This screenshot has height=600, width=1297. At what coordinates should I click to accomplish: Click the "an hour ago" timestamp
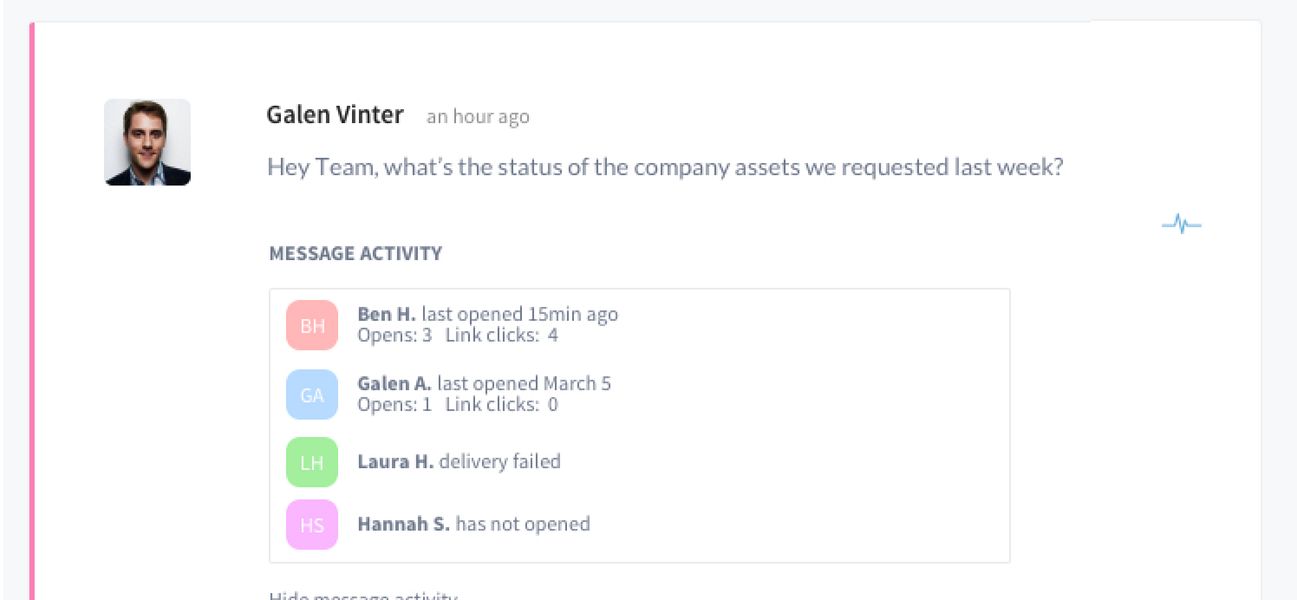[x=478, y=117]
